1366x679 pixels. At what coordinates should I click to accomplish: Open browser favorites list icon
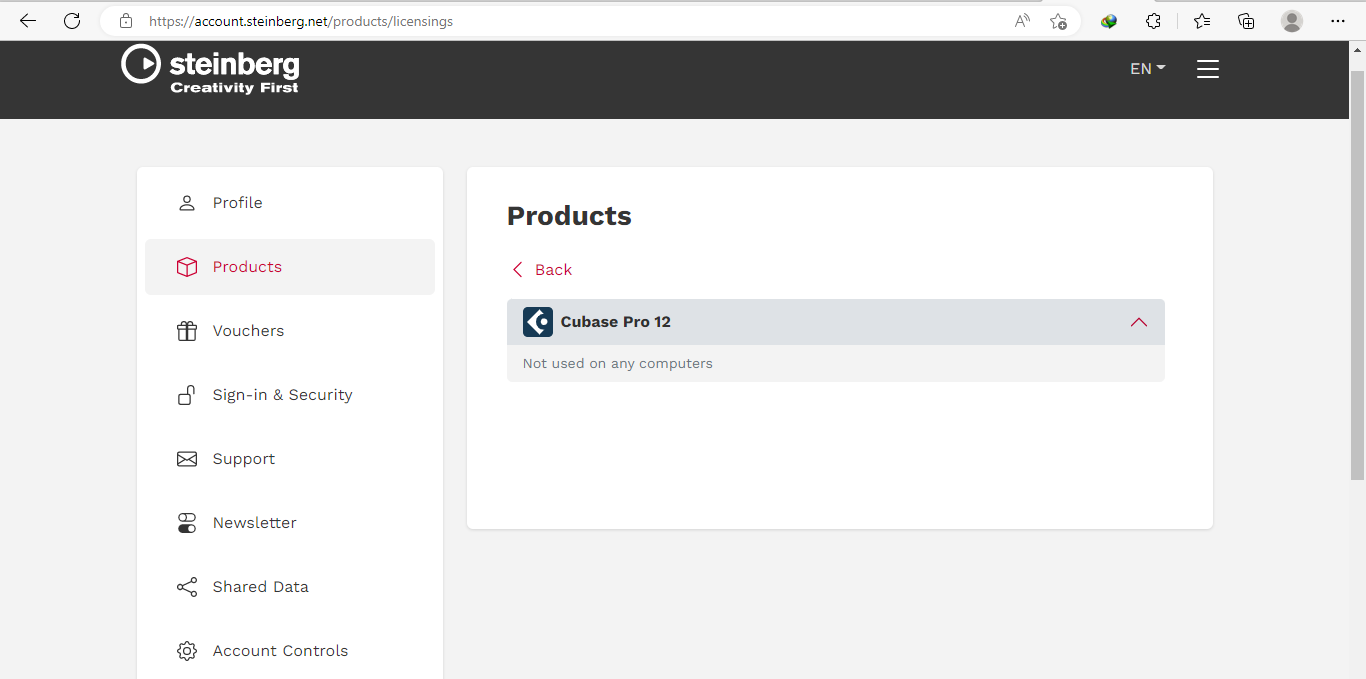point(1202,21)
